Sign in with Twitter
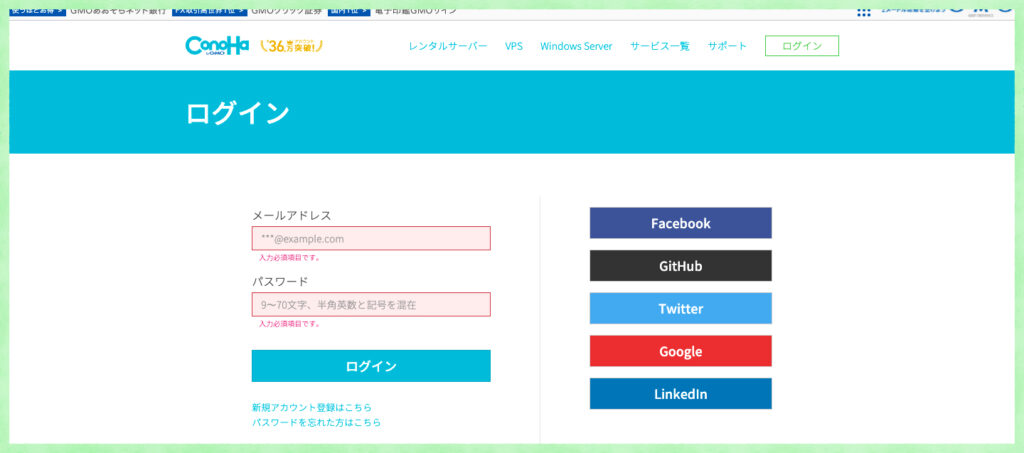 click(680, 308)
